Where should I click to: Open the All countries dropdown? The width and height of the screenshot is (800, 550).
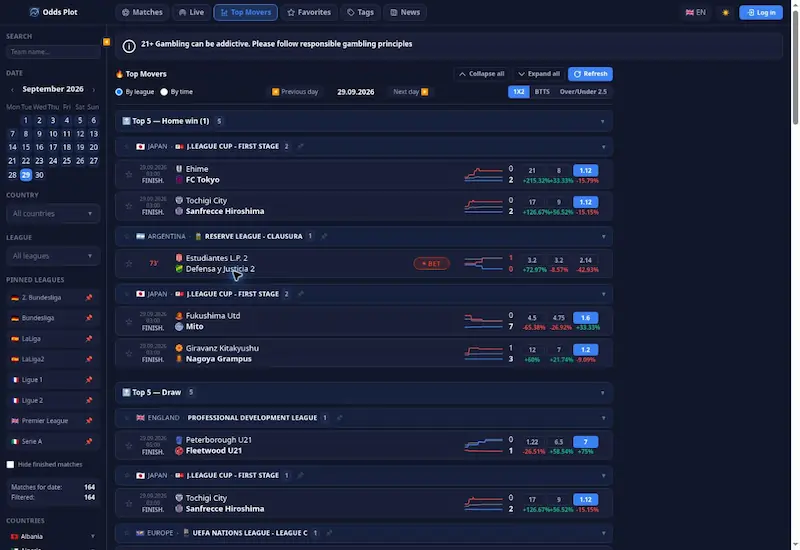[53, 214]
